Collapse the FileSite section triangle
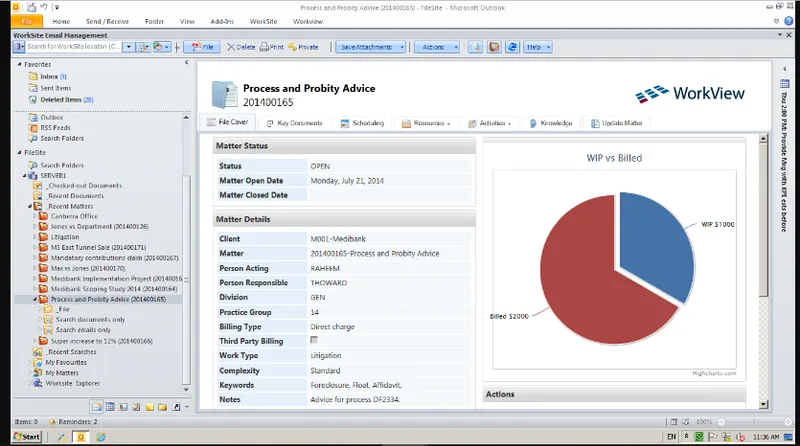 click(19, 153)
